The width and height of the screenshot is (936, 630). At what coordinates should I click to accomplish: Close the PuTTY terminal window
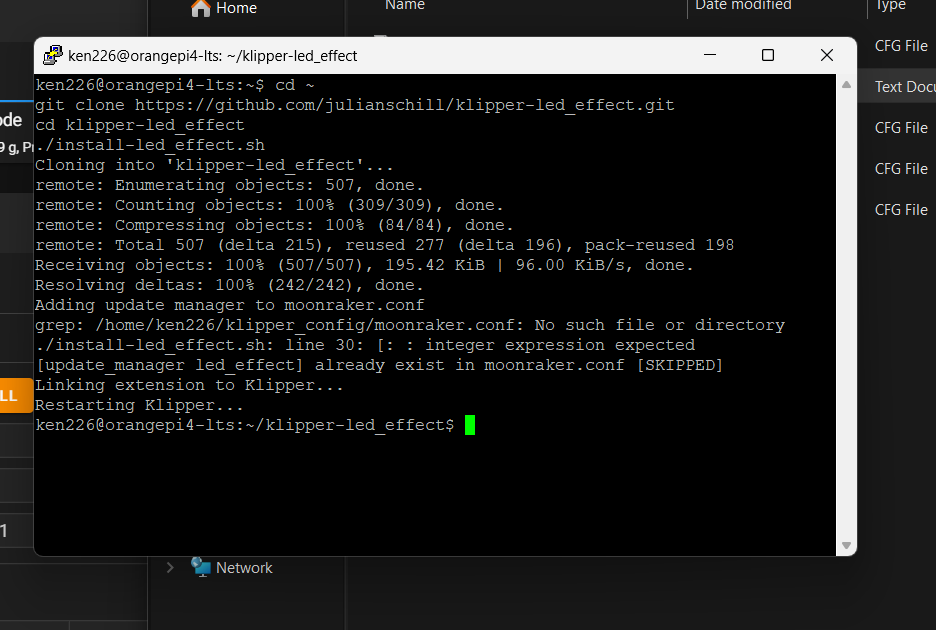pos(827,55)
